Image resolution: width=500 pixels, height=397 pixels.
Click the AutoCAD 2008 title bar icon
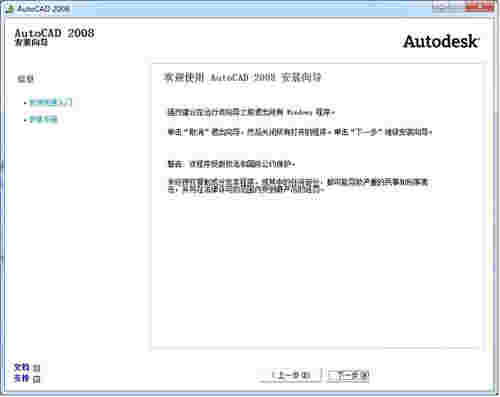[10, 9]
